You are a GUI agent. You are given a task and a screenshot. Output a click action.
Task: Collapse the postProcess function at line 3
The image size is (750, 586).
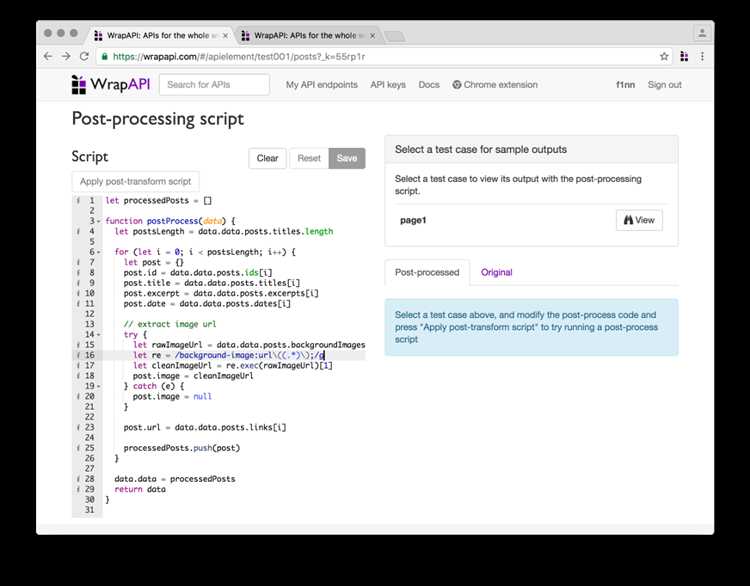(98, 221)
